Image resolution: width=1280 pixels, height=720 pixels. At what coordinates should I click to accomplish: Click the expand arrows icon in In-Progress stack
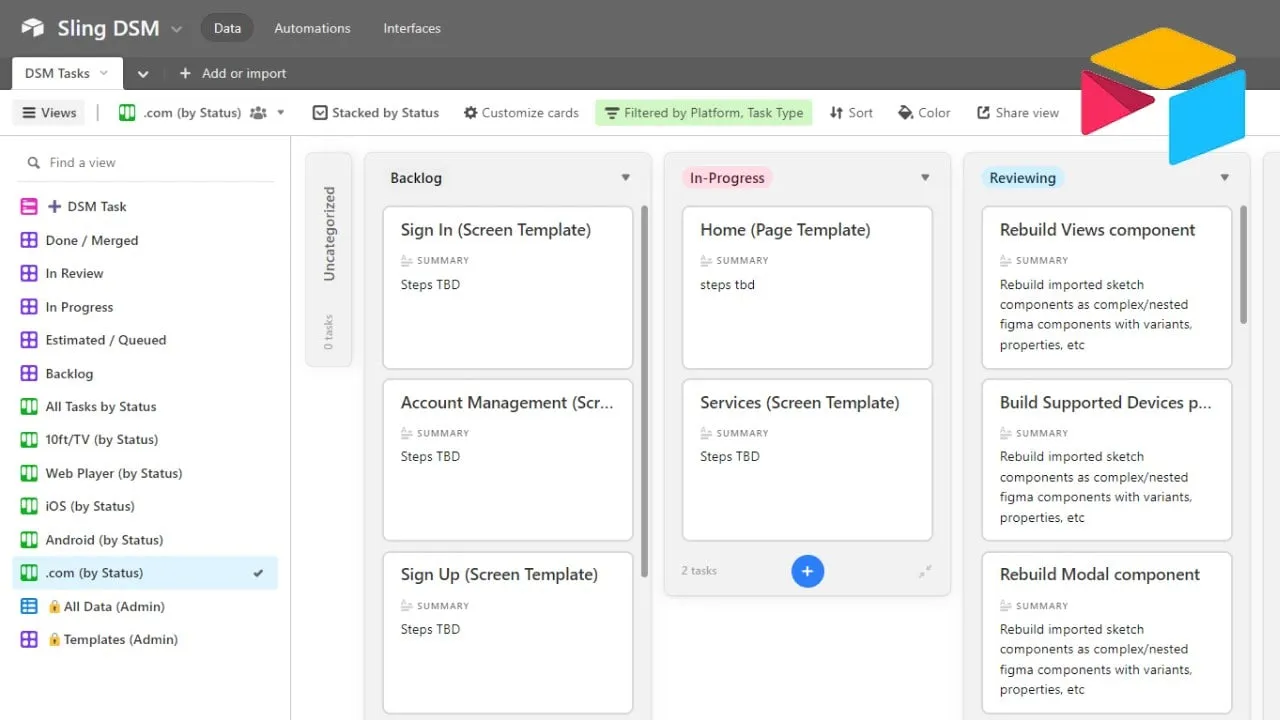tap(925, 571)
